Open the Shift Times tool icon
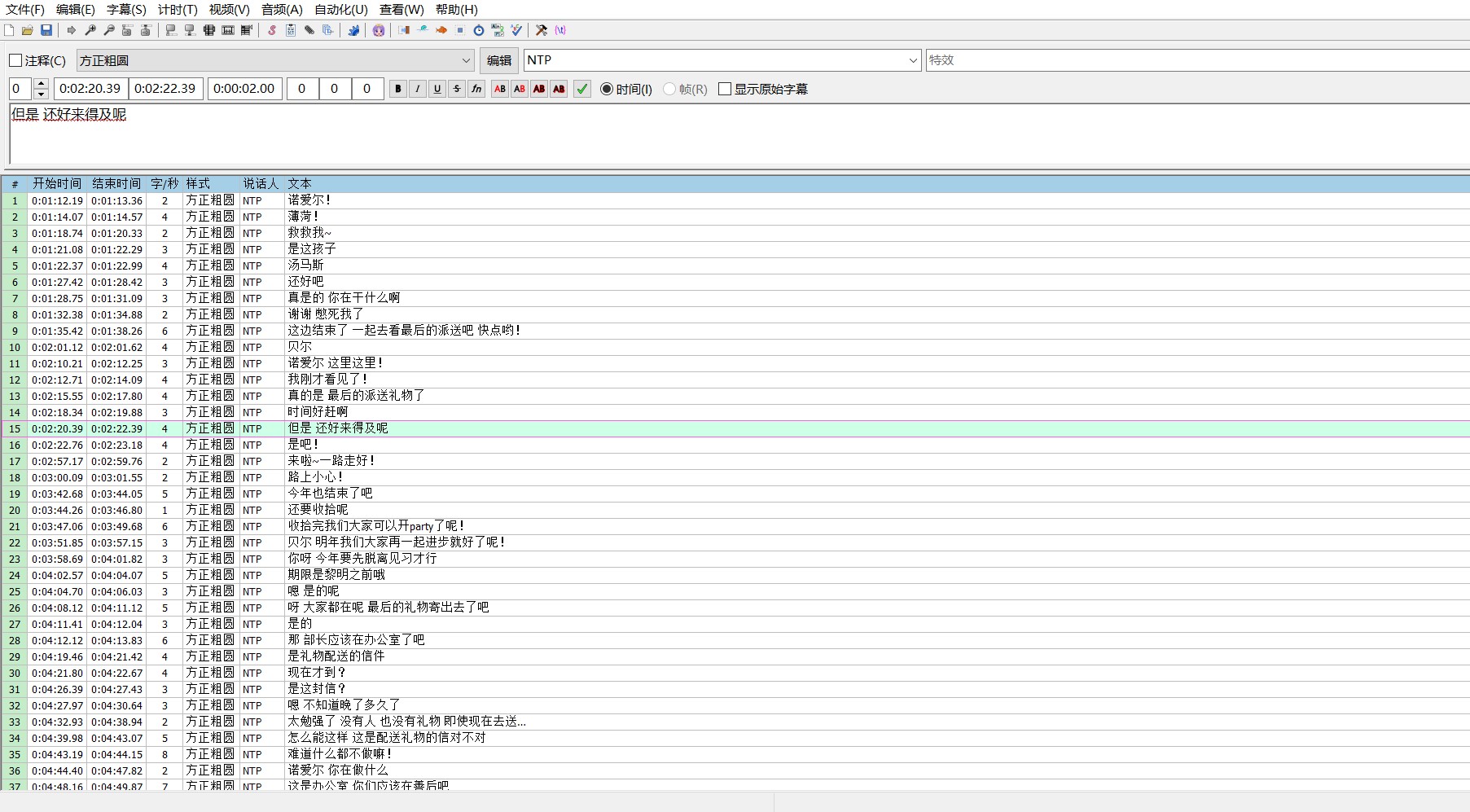 404,30
